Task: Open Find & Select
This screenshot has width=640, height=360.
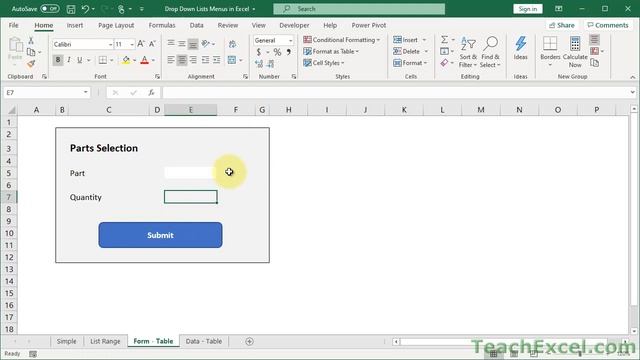Action: [x=490, y=52]
